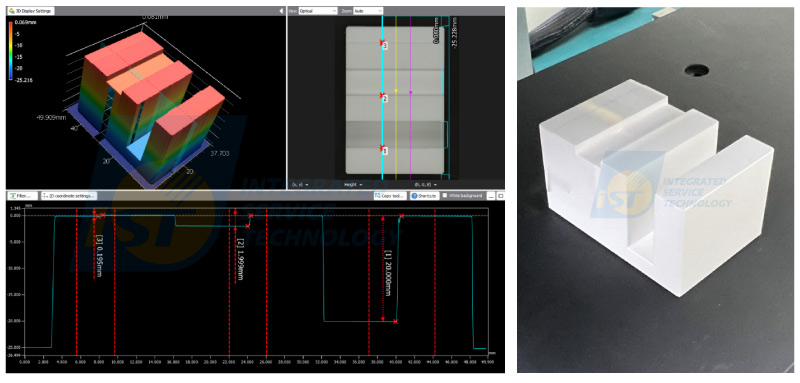
Task: Click the Copy tool button
Action: click(390, 195)
